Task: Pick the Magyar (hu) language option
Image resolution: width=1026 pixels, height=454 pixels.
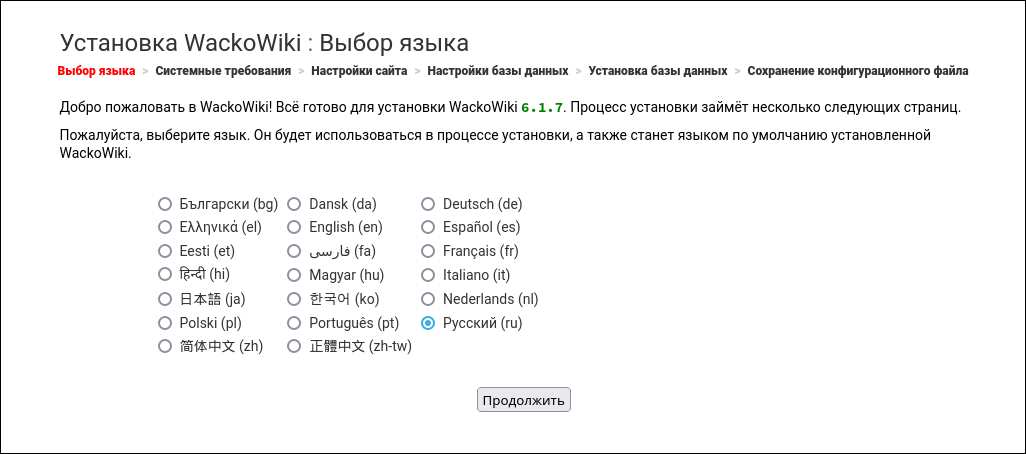Action: pyautogui.click(x=295, y=275)
